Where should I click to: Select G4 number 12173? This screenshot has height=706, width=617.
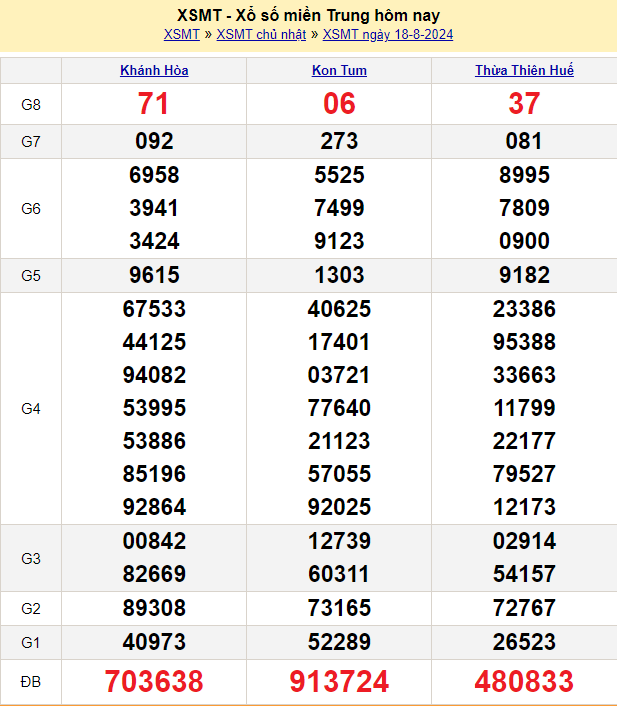click(524, 507)
